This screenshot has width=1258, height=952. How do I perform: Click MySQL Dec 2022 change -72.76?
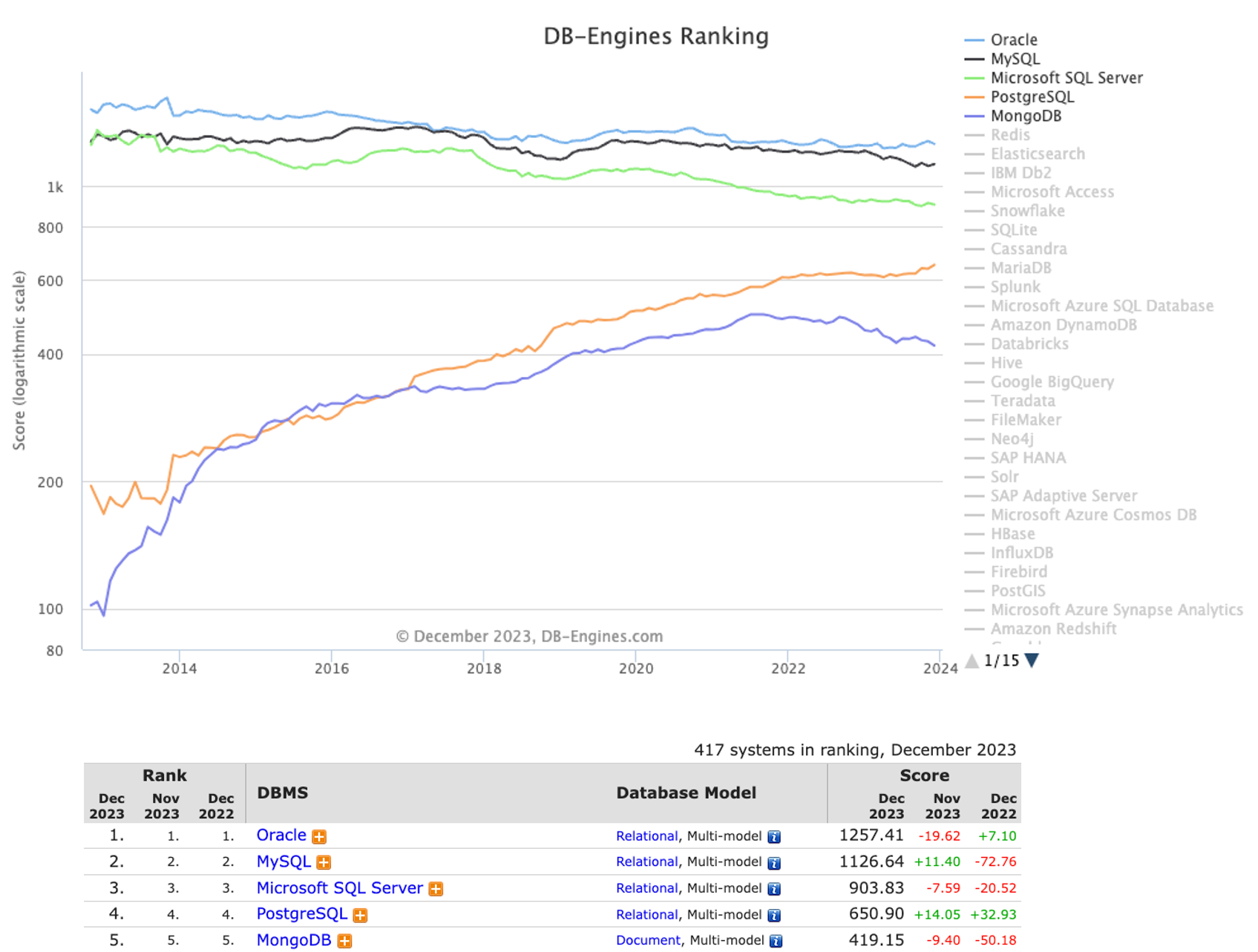pyautogui.click(x=997, y=862)
